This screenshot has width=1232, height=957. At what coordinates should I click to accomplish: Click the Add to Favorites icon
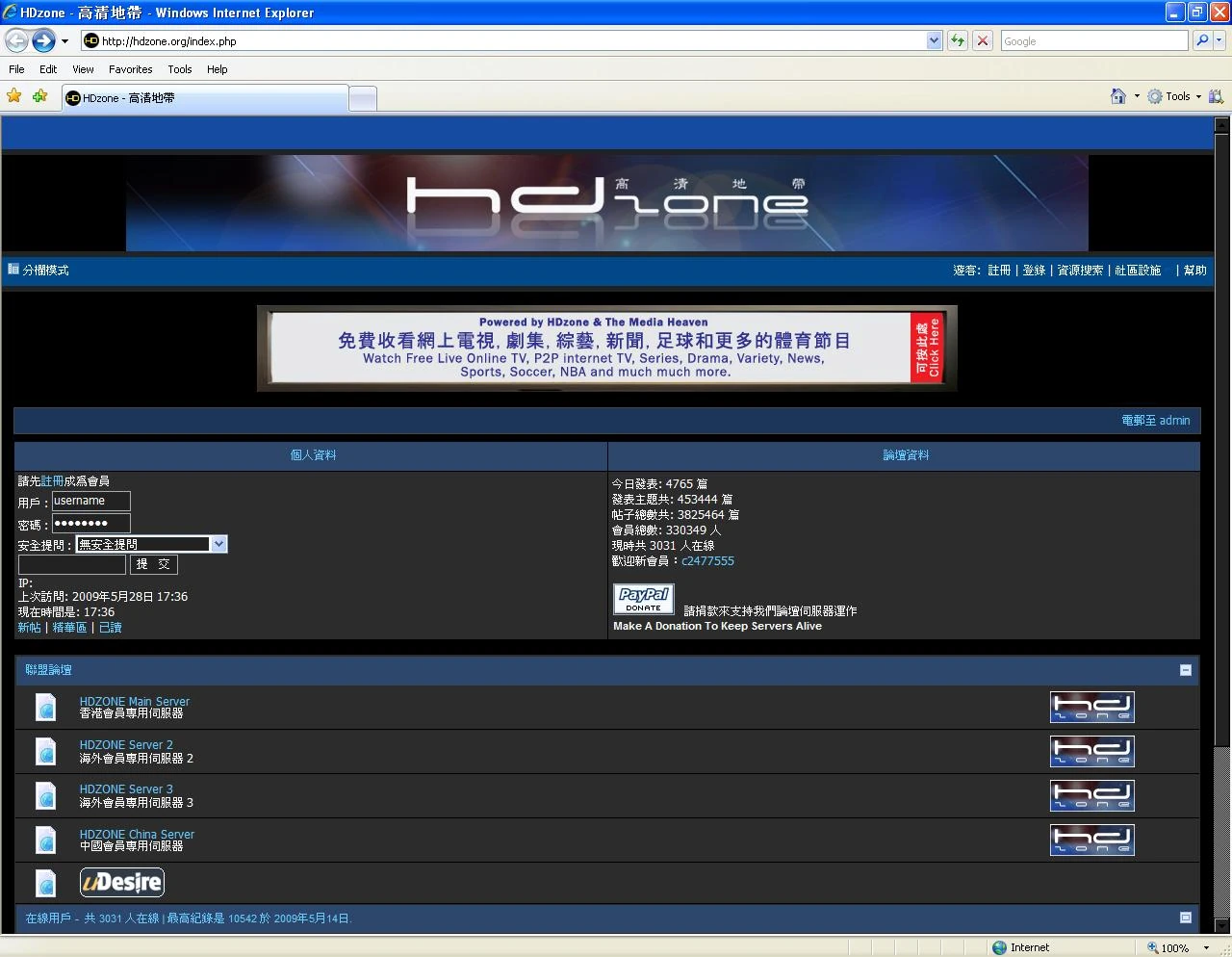pyautogui.click(x=39, y=96)
